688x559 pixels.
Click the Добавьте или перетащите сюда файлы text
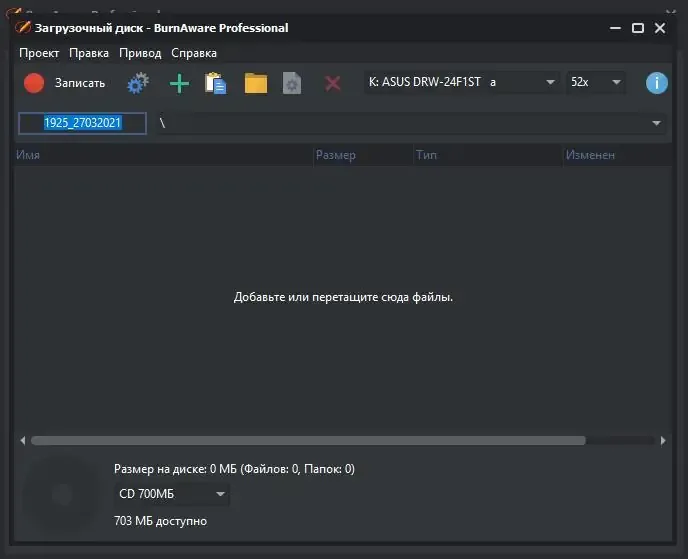[343, 297]
